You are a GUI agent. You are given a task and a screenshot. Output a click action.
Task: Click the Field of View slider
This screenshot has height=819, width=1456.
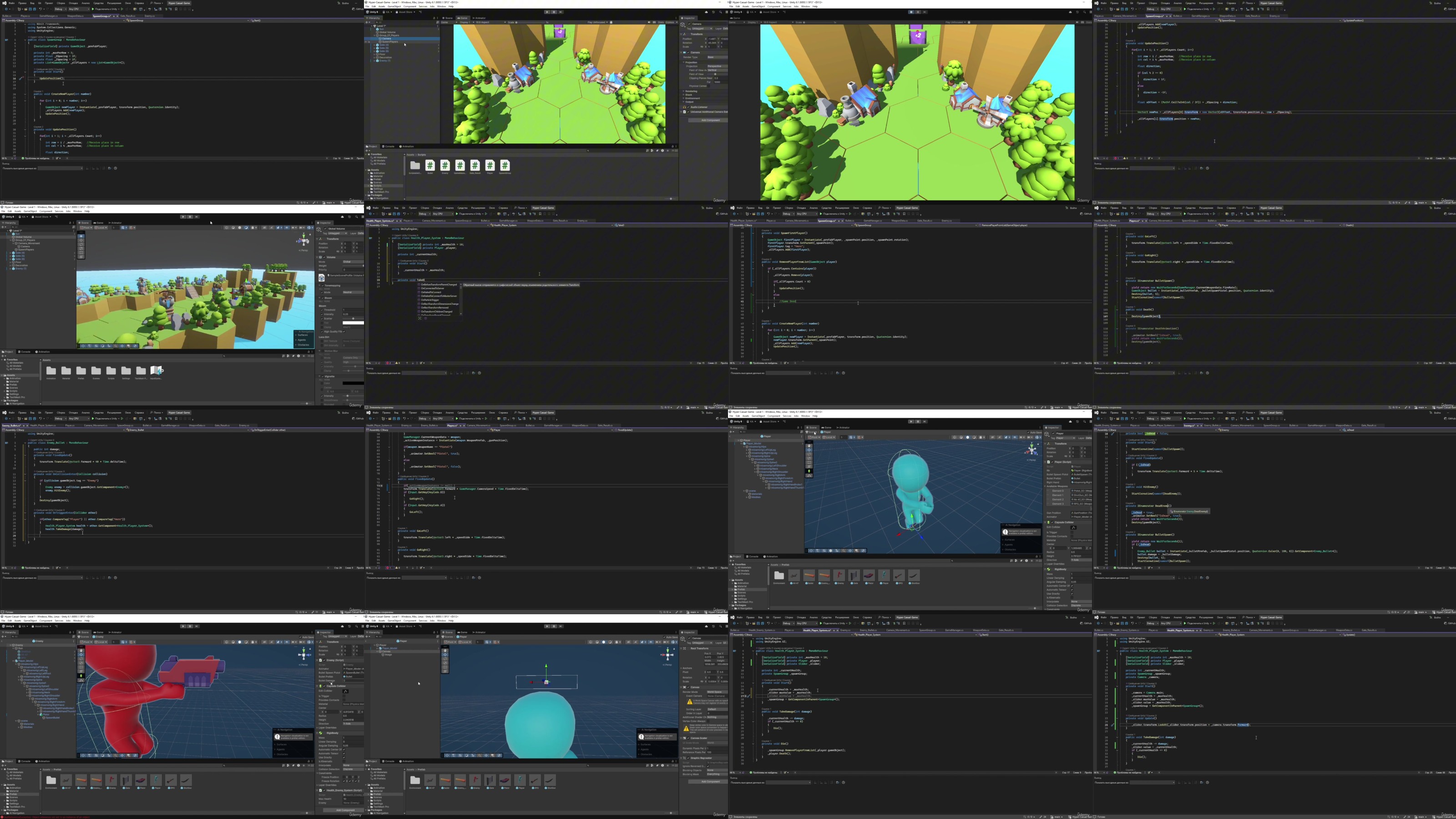tap(716, 74)
